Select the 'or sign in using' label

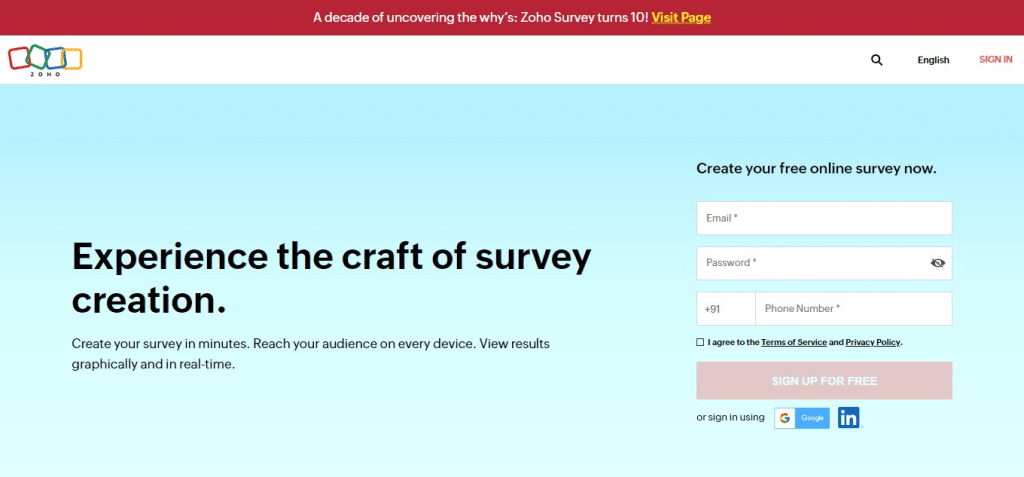coord(730,418)
